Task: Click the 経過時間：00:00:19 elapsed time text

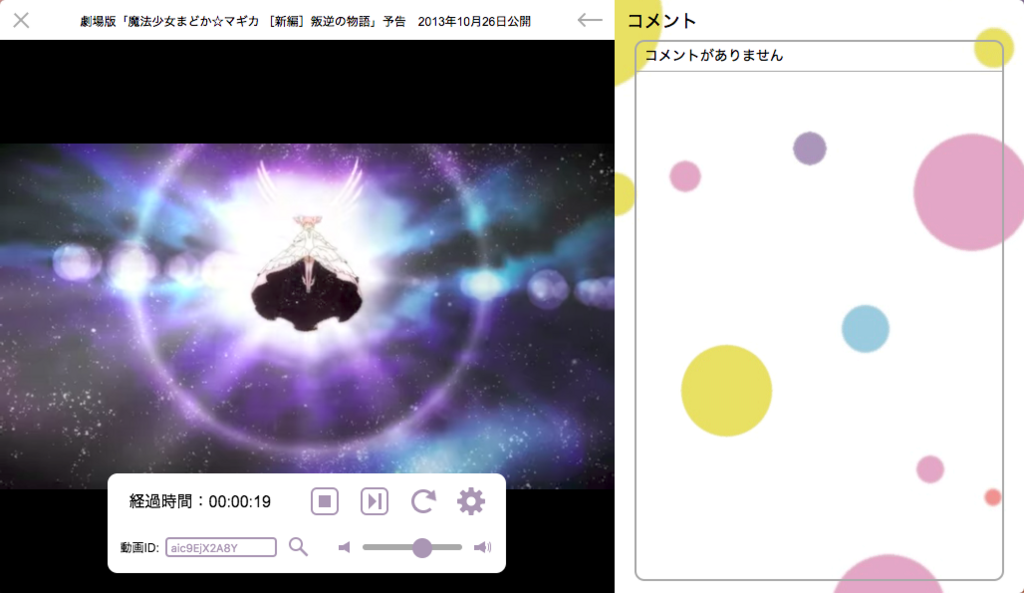Action: pyautogui.click(x=200, y=502)
